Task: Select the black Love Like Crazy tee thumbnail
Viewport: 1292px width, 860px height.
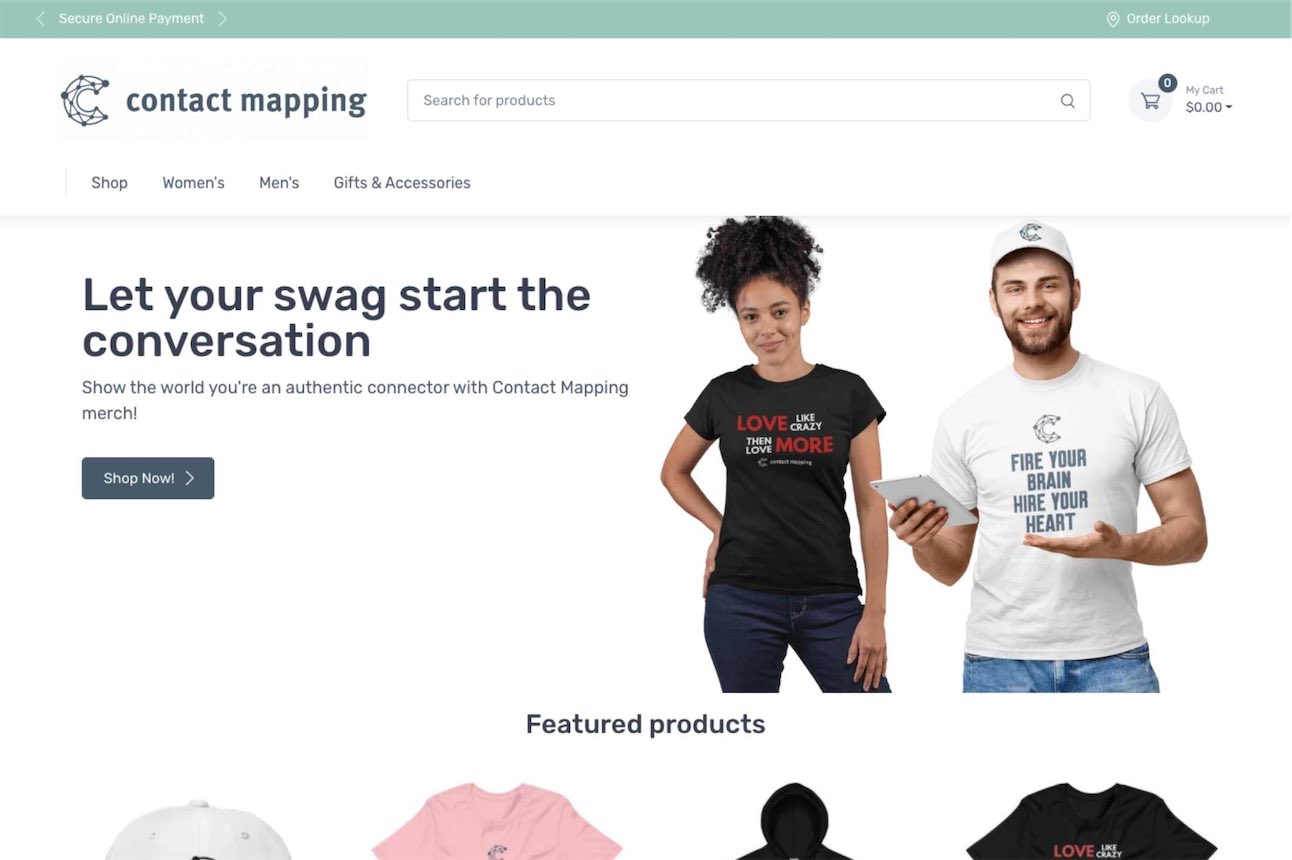Action: tap(1091, 821)
